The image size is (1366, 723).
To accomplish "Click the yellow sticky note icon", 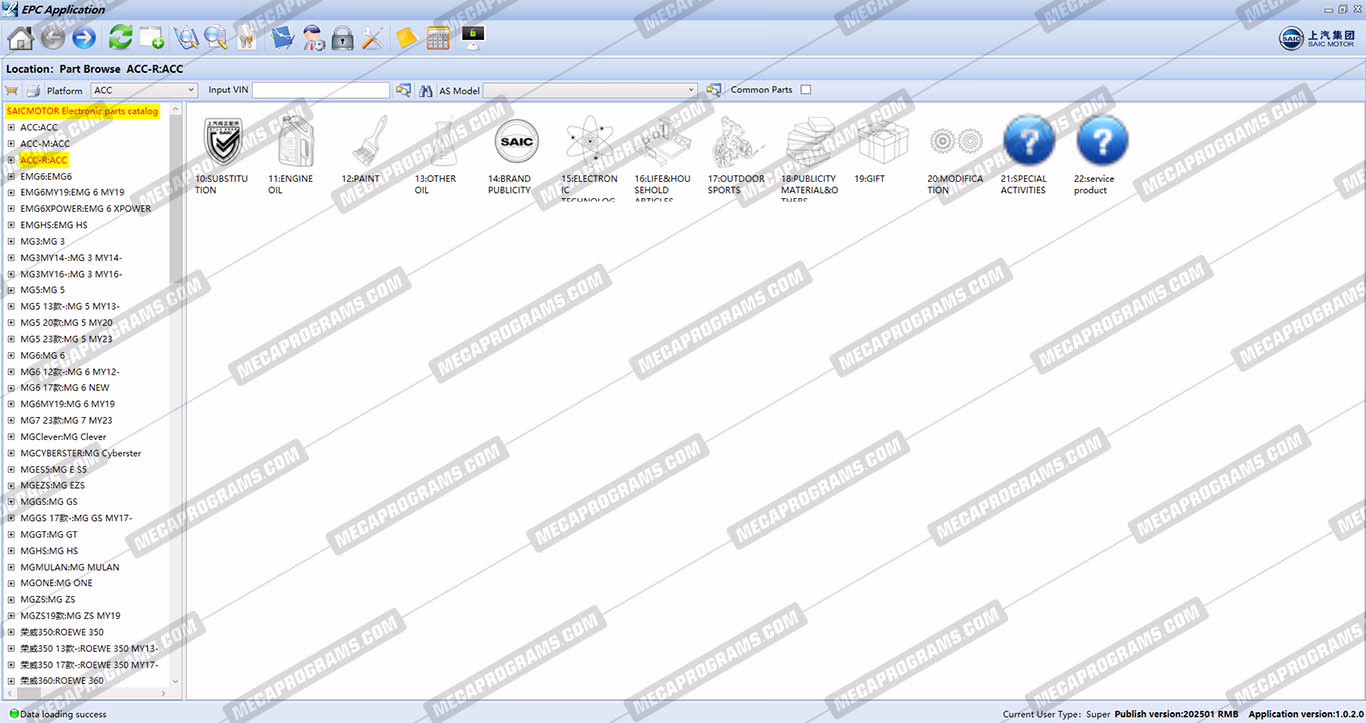I will coord(406,38).
